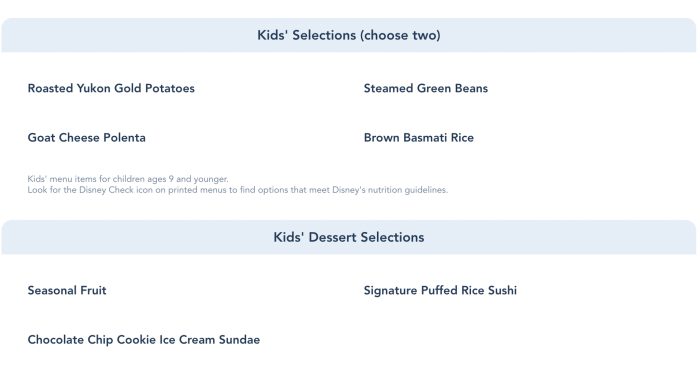Click the children ages 9 and younger note
Image resolution: width=700 pixels, height=381 pixels.
click(x=128, y=179)
